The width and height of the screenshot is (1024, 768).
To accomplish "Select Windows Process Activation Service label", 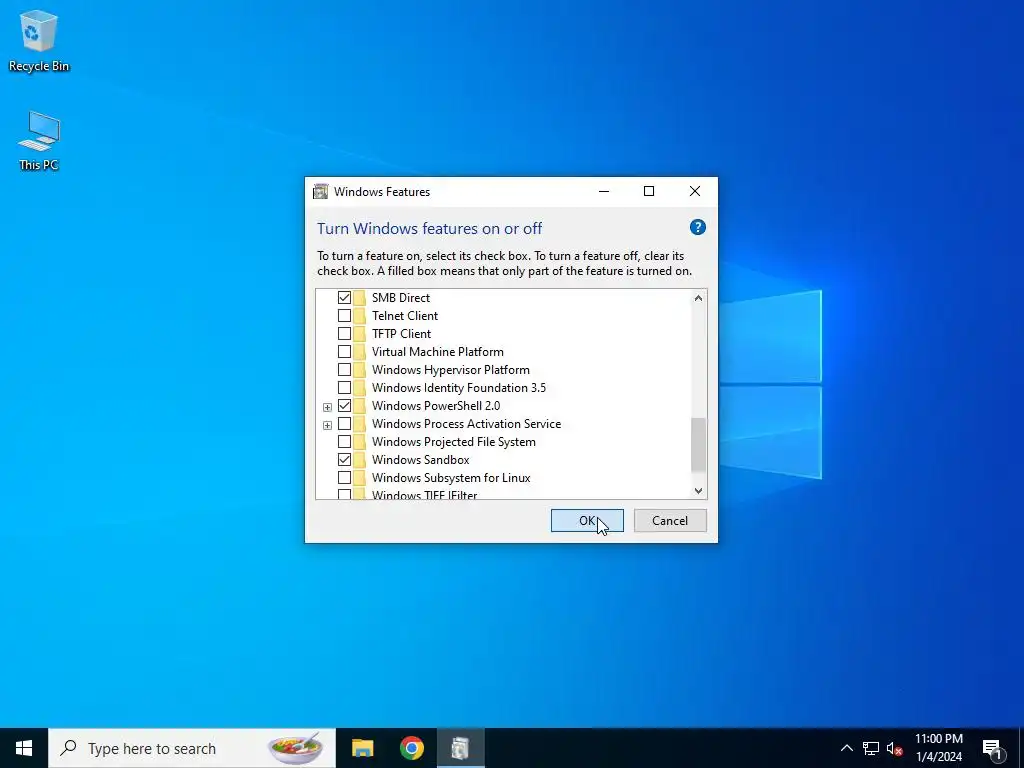I will pos(466,424).
